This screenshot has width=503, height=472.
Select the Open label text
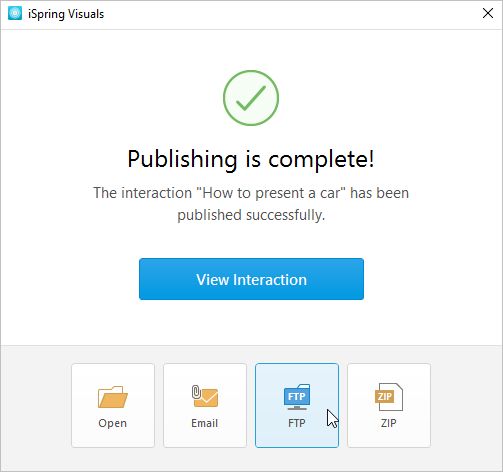click(x=113, y=423)
